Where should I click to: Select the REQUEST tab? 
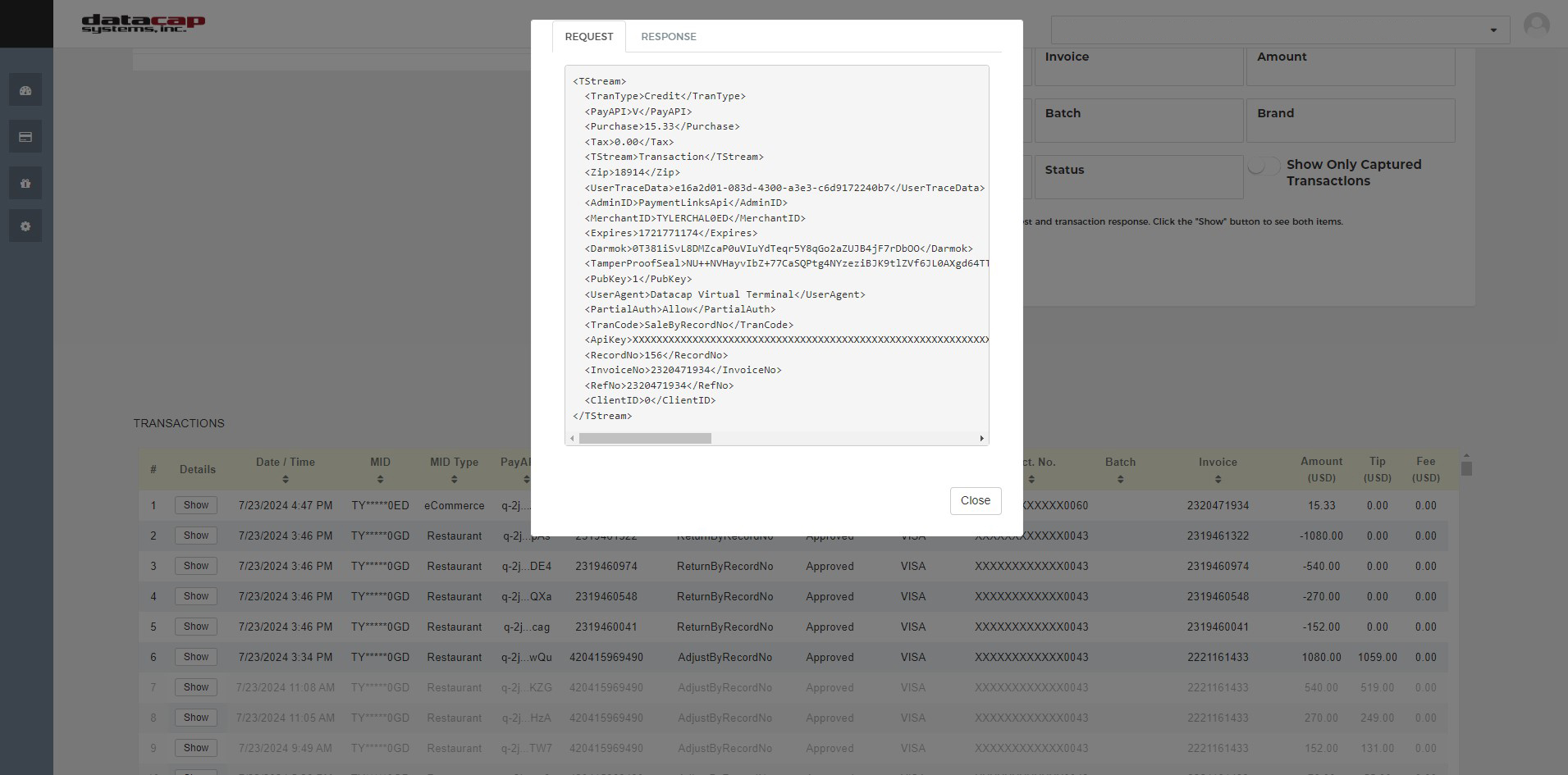588,36
